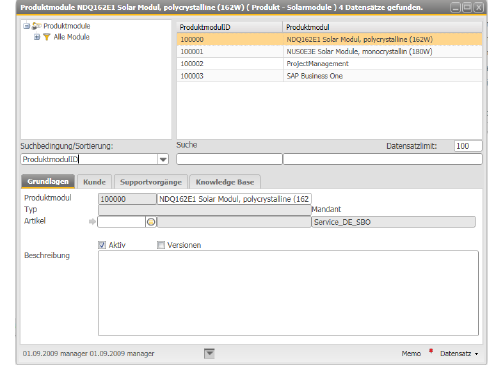Open the Supportvorgänge tab
Screen dimensions: 504x365
(x=151, y=182)
